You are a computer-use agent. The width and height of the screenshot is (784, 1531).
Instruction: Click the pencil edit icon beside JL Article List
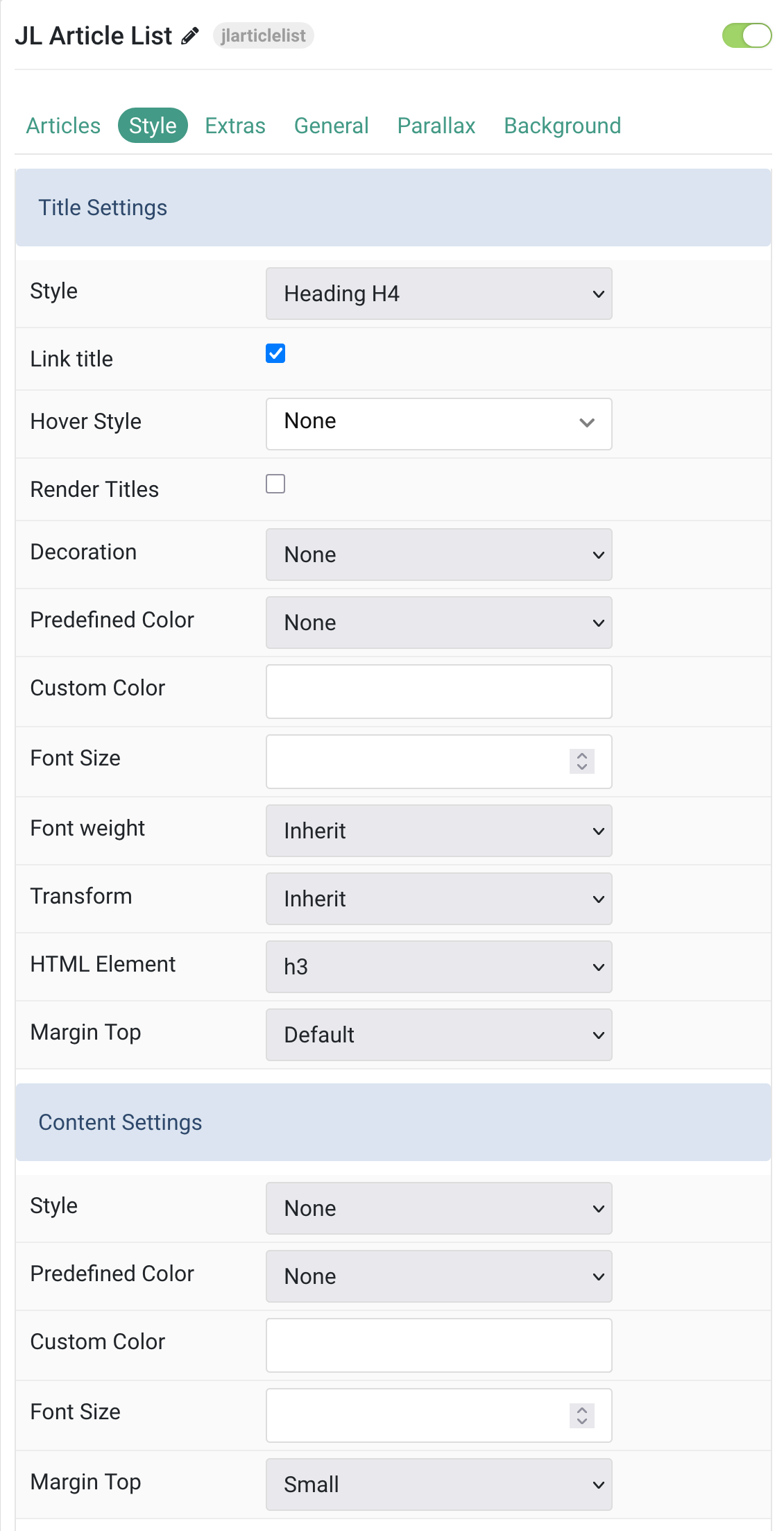tap(190, 36)
